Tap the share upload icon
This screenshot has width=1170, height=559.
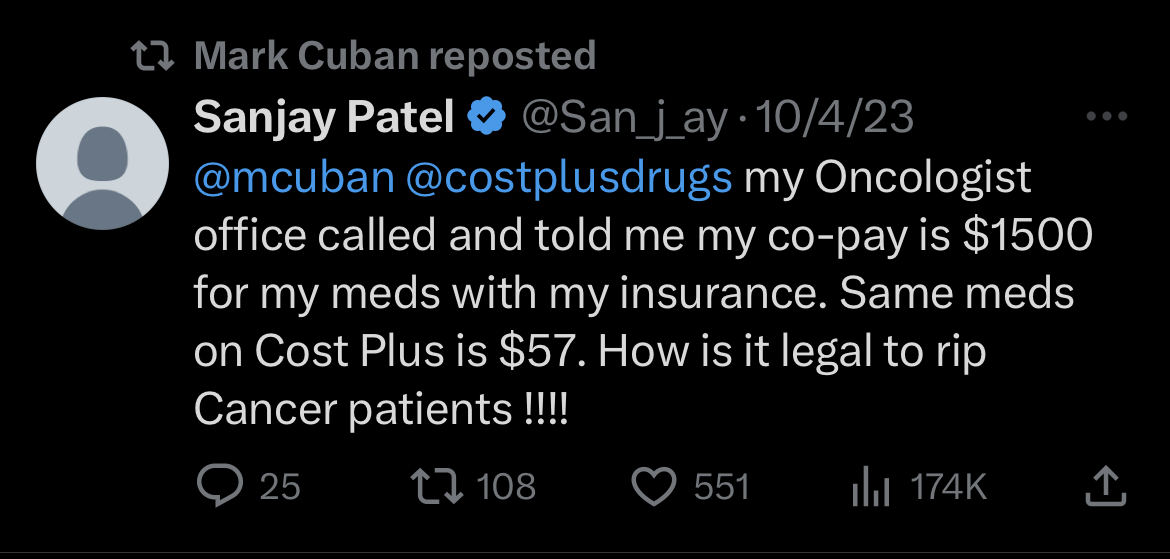pos(1106,486)
